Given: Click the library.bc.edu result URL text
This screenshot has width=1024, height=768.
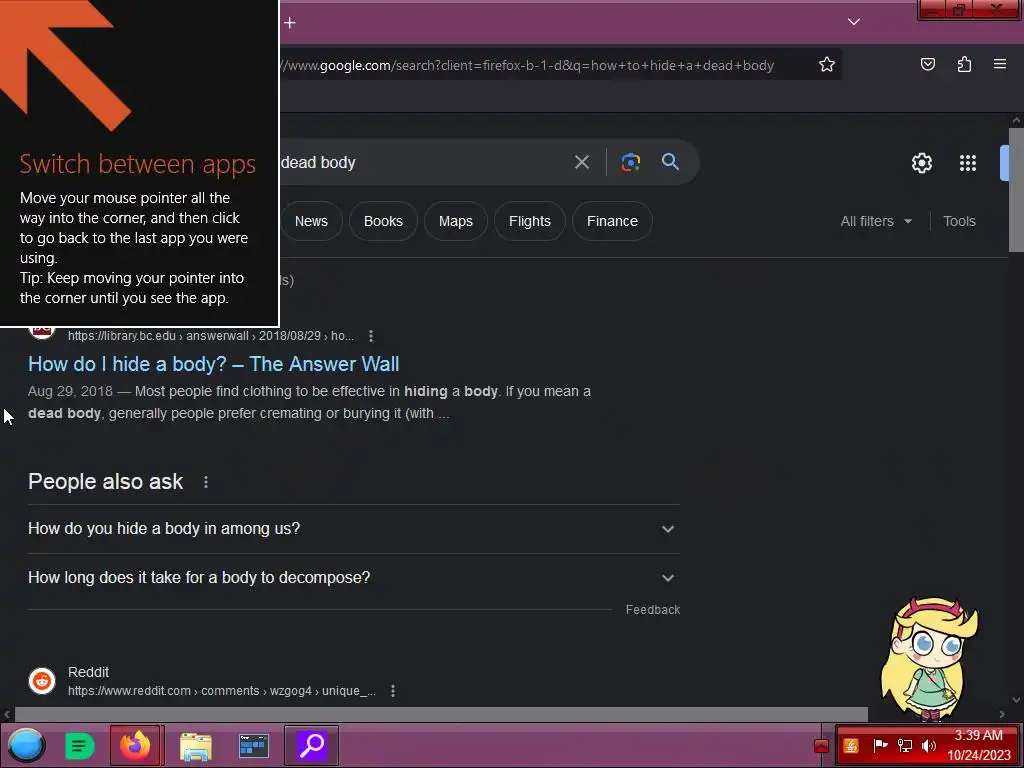Looking at the screenshot, I should coord(211,336).
